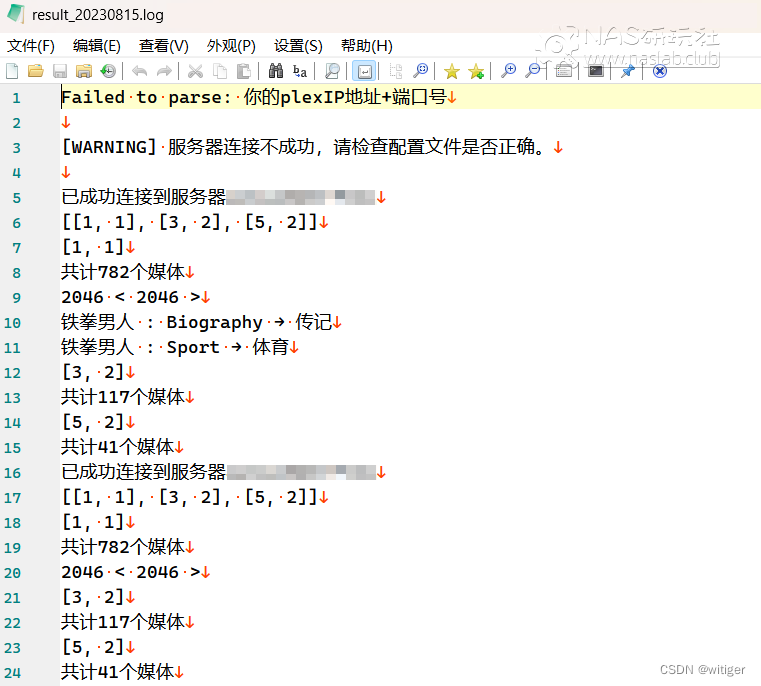This screenshot has width=761, height=686.
Task: Open the 文件(F) menu
Action: 31,46
